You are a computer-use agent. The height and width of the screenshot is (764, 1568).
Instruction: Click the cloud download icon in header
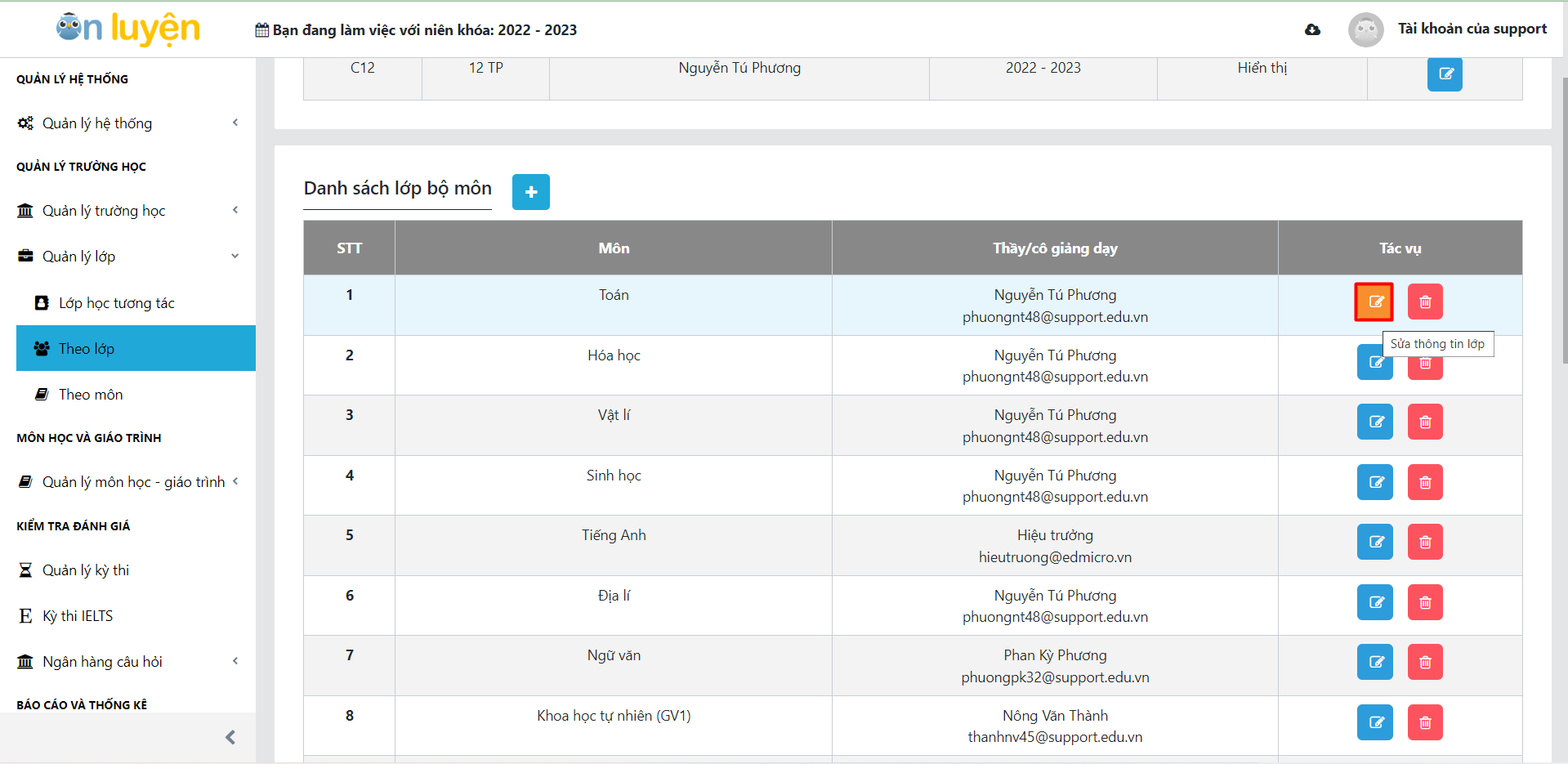(x=1312, y=30)
